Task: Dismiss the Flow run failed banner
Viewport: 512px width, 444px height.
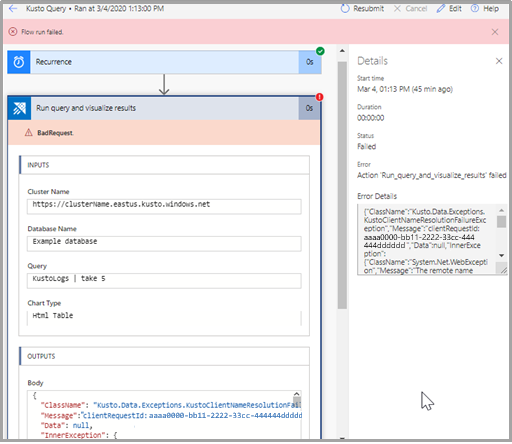Action: pyautogui.click(x=495, y=32)
